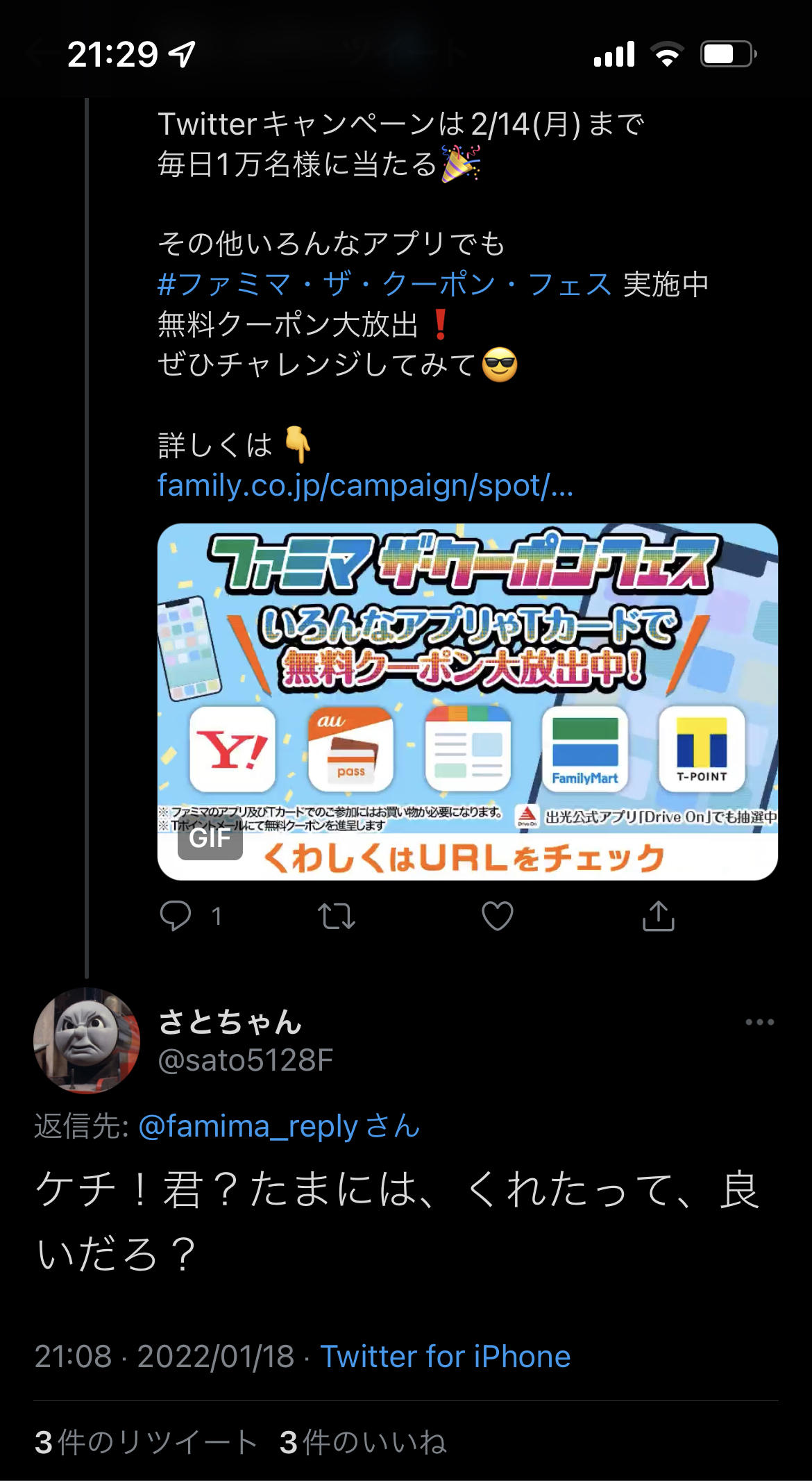
Task: Tap the Twitter for iPhone source link
Action: pyautogui.click(x=445, y=1356)
